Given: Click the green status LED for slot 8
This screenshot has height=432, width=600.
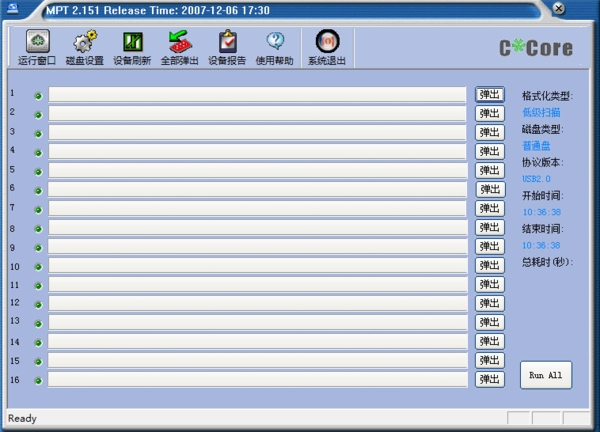Looking at the screenshot, I should [x=38, y=229].
